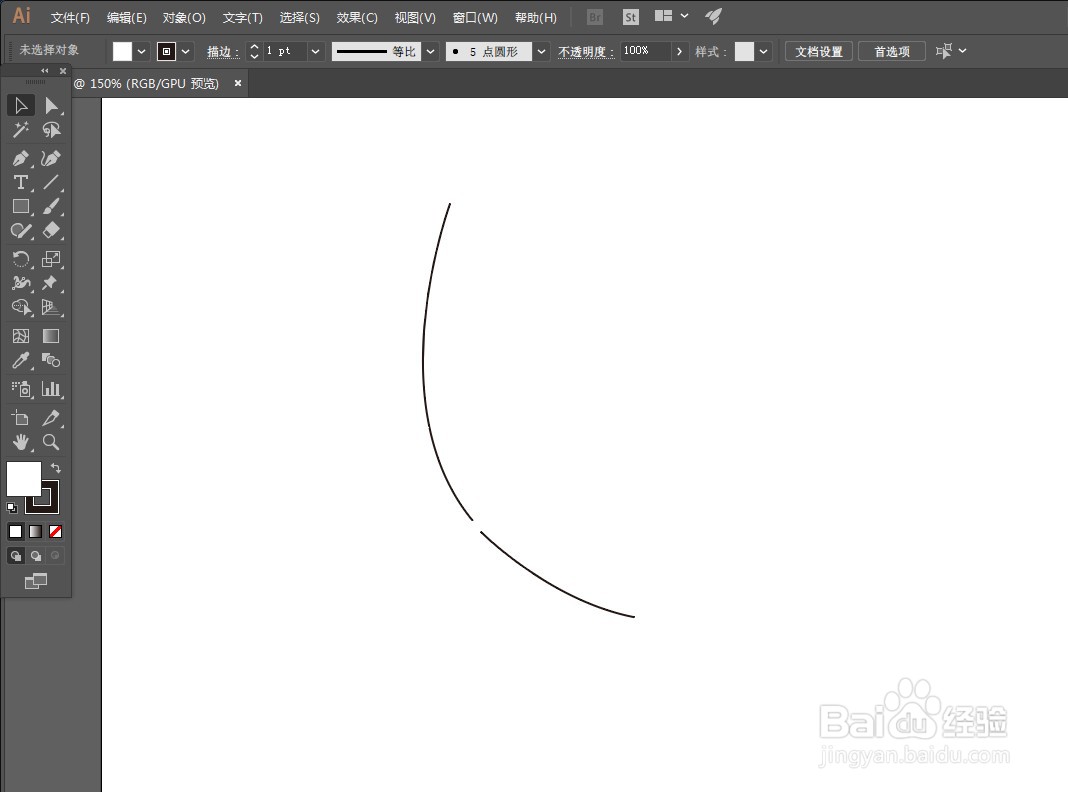Viewport: 1068px width, 792px height.
Task: Open the 文字(T) menu
Action: coord(242,18)
